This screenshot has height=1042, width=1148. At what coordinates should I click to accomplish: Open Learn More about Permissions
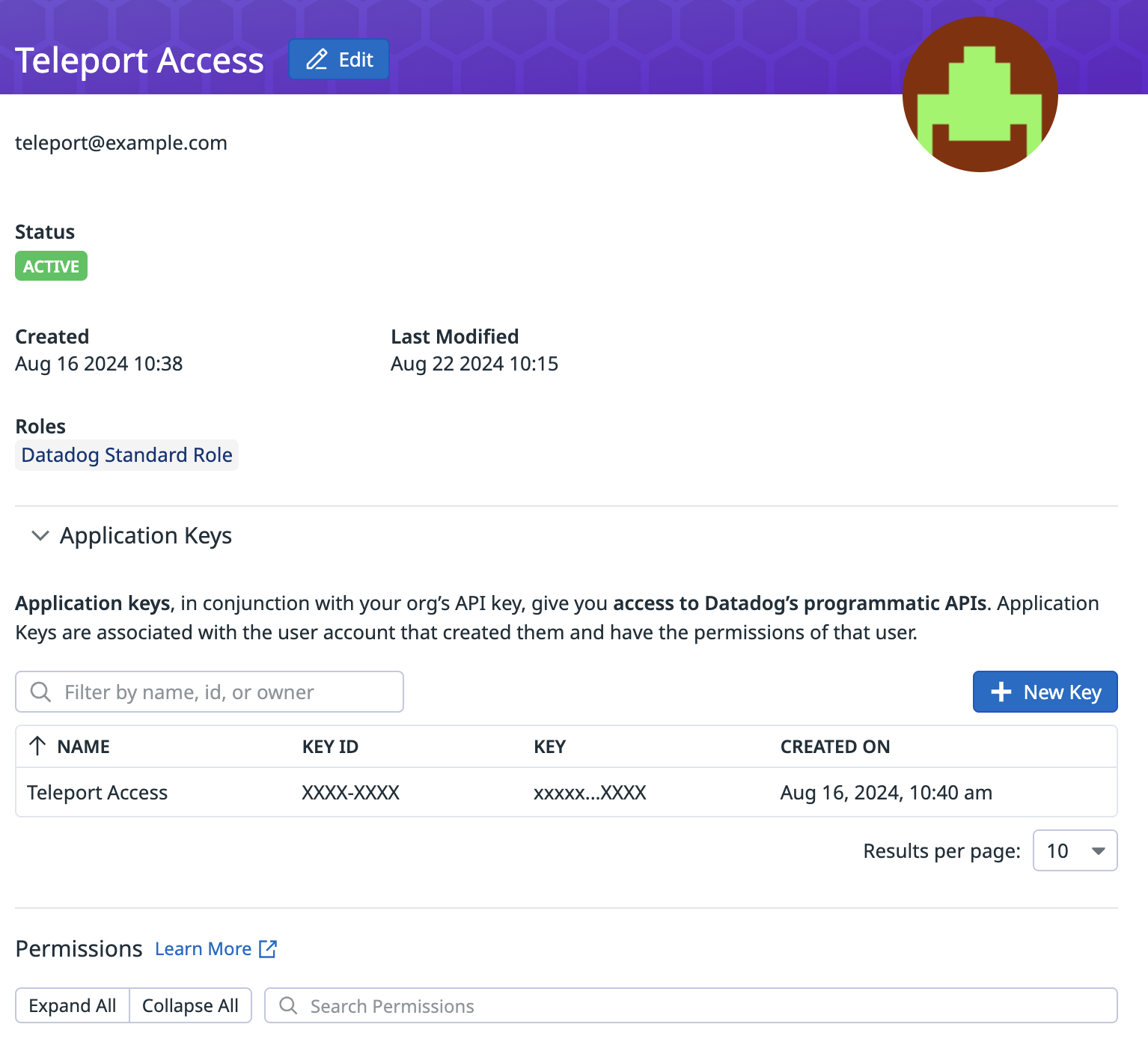point(203,948)
